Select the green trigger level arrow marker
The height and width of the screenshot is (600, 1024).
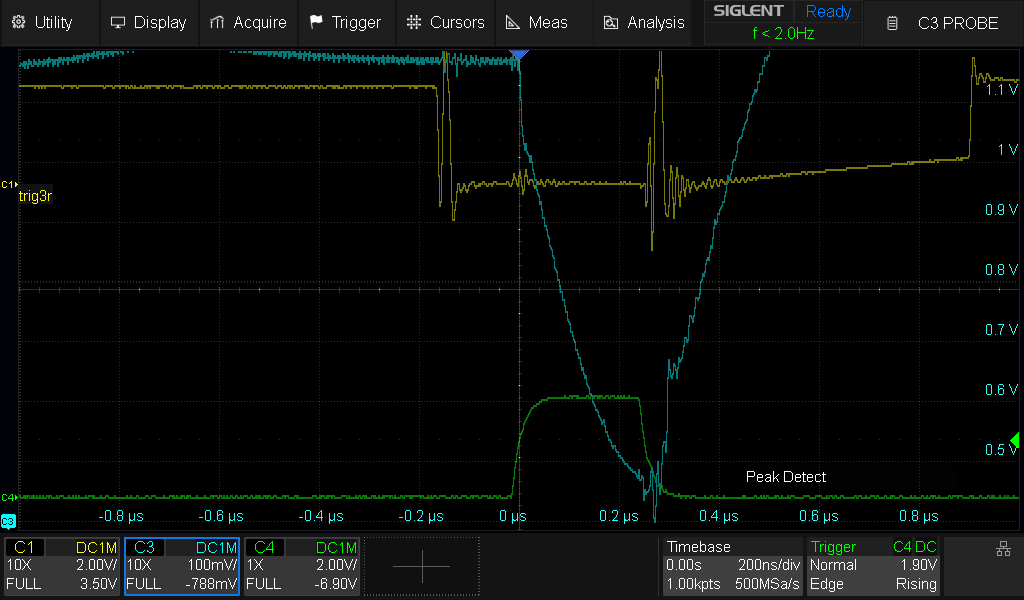click(1015, 441)
